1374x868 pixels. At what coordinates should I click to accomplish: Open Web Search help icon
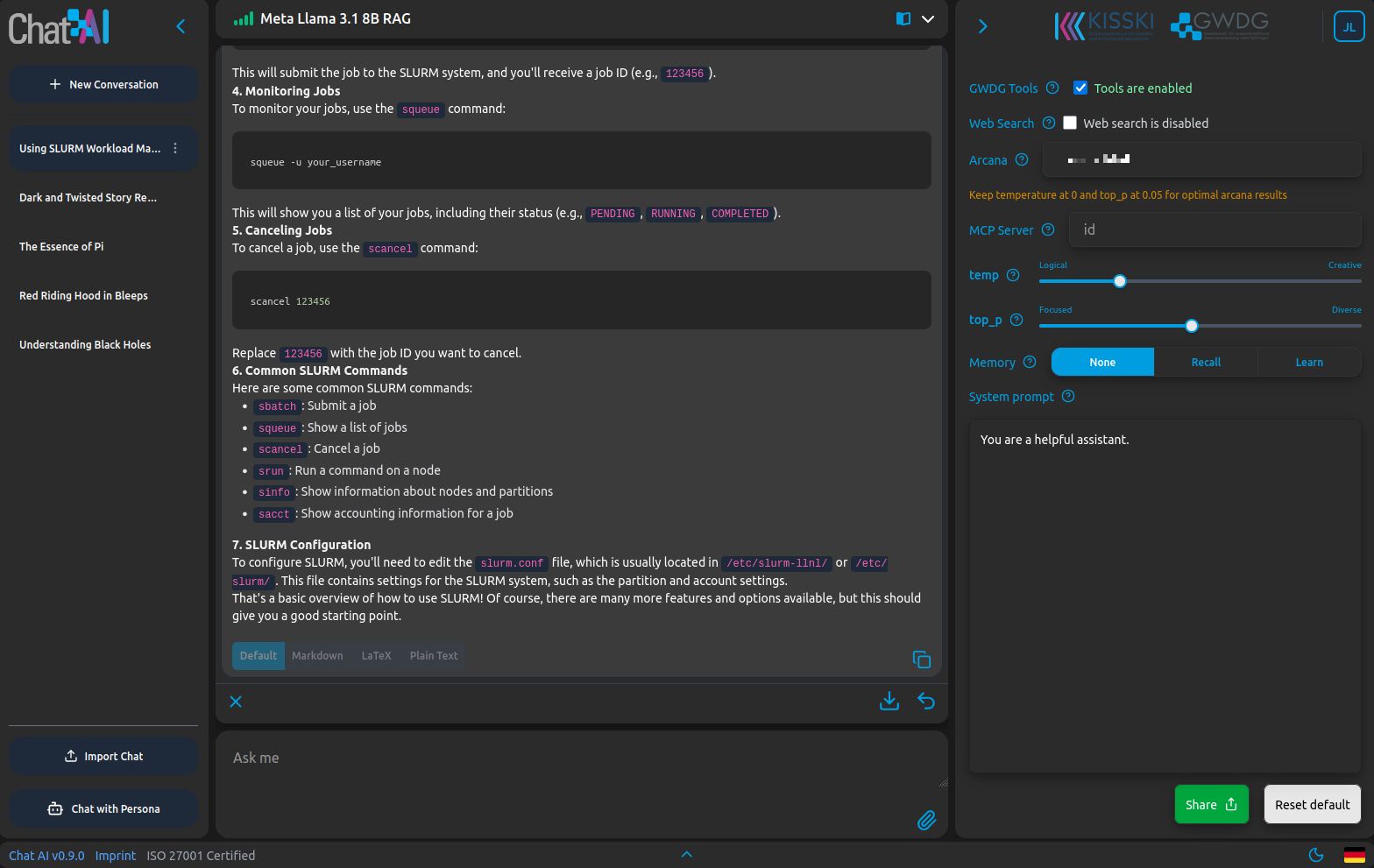[x=1049, y=123]
